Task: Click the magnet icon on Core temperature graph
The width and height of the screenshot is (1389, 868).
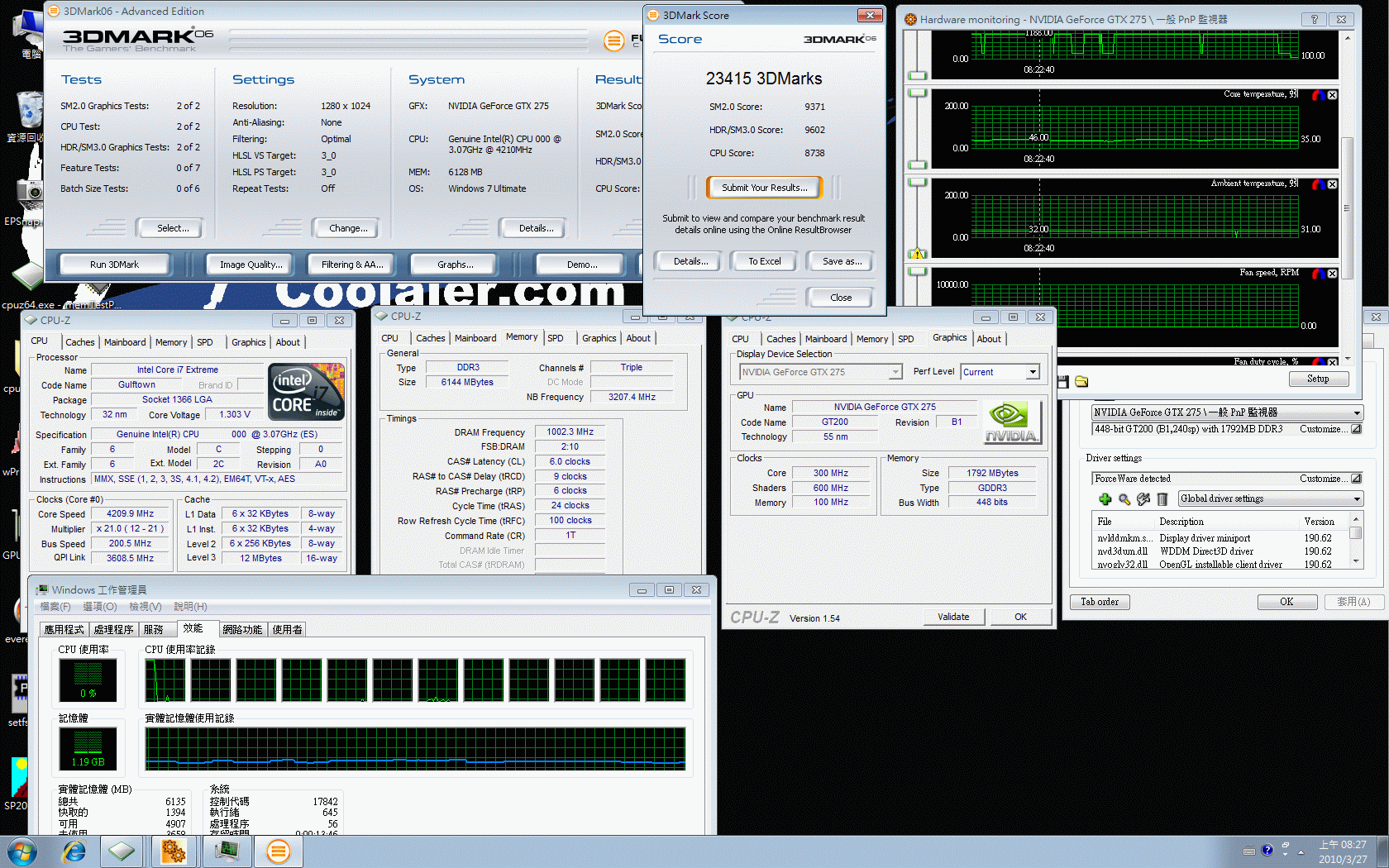Action: tap(1318, 95)
